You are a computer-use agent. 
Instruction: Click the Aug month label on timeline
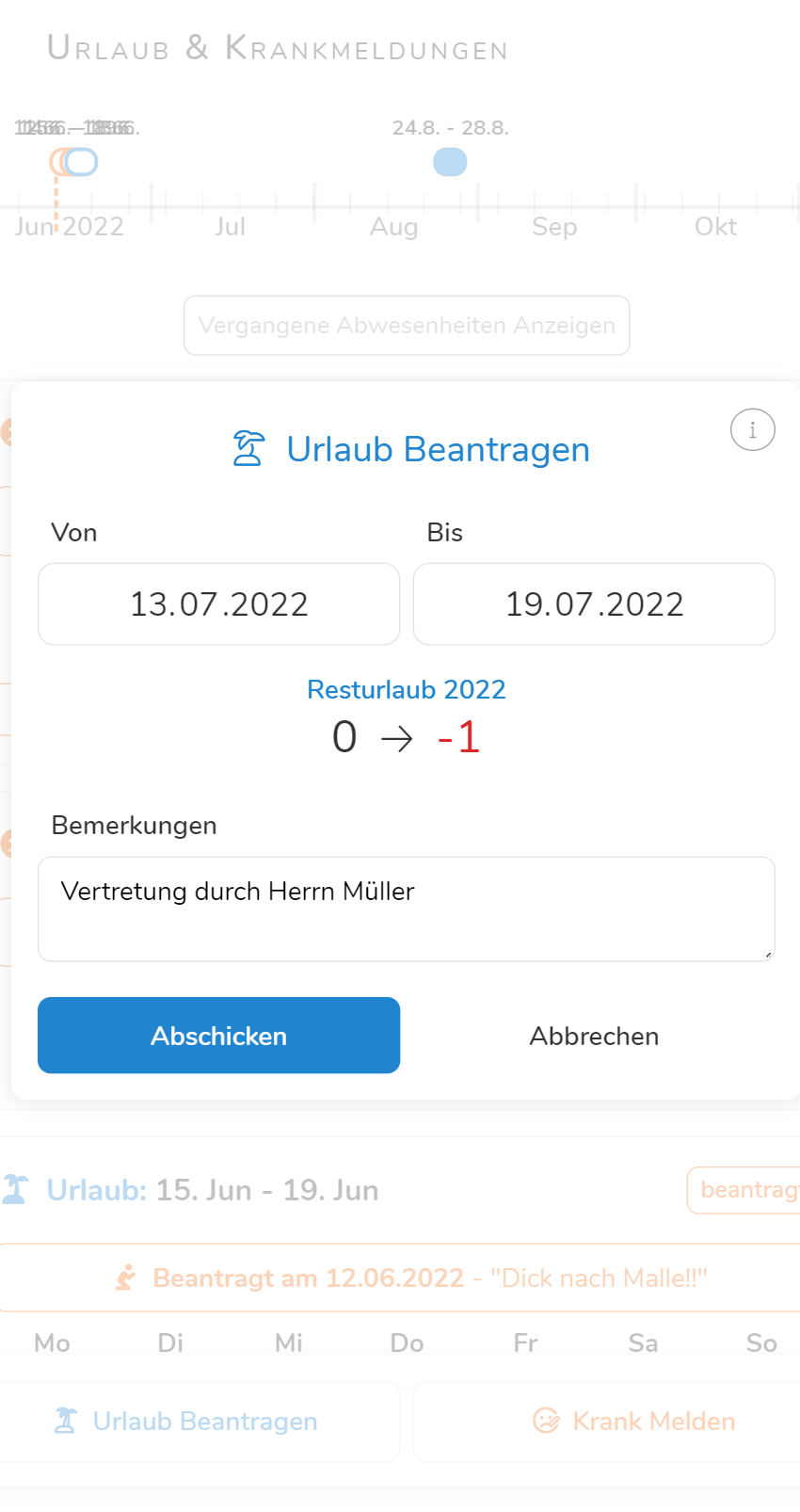[x=393, y=227]
